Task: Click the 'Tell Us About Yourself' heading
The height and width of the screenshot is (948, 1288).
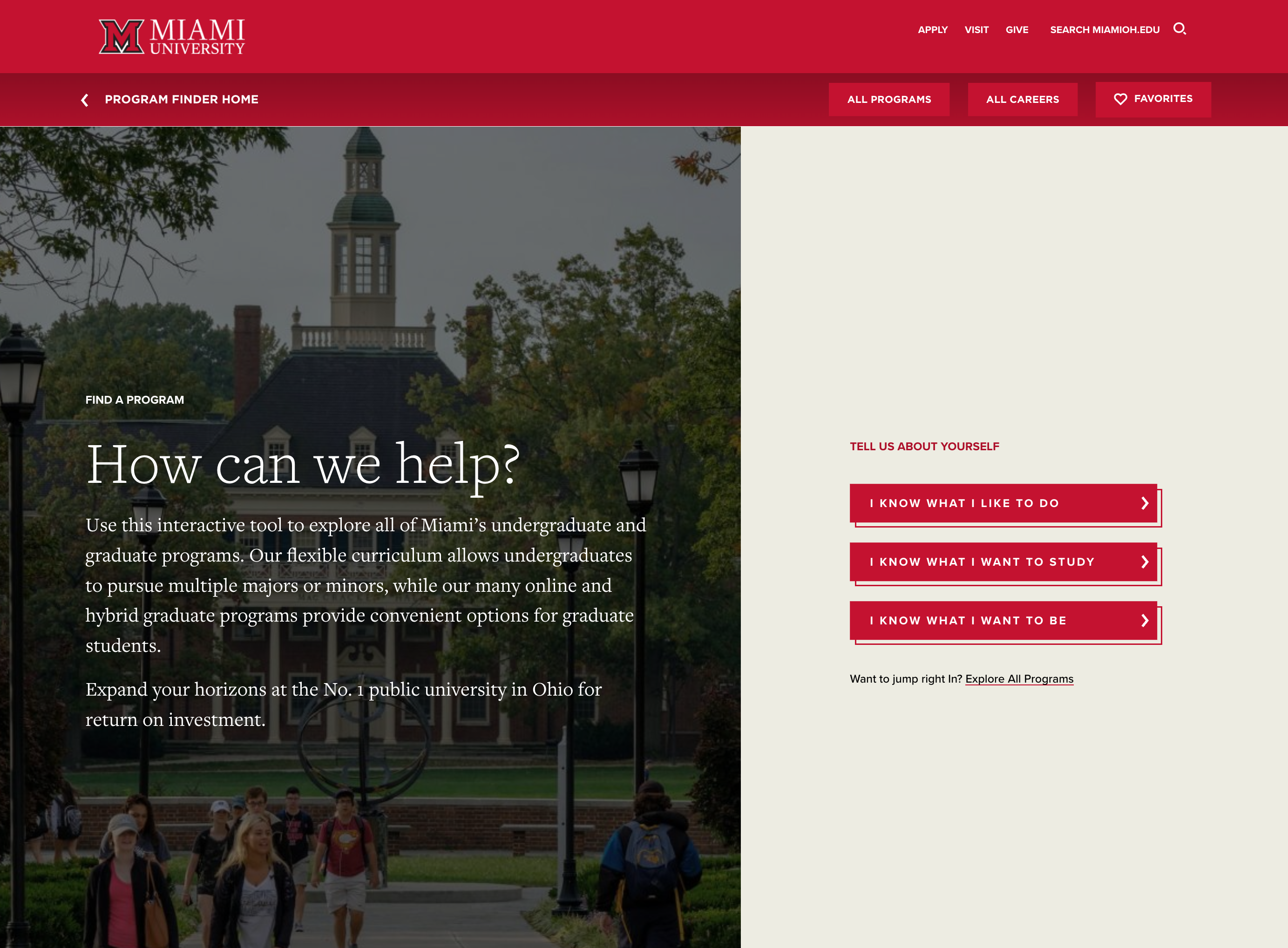Action: [924, 447]
